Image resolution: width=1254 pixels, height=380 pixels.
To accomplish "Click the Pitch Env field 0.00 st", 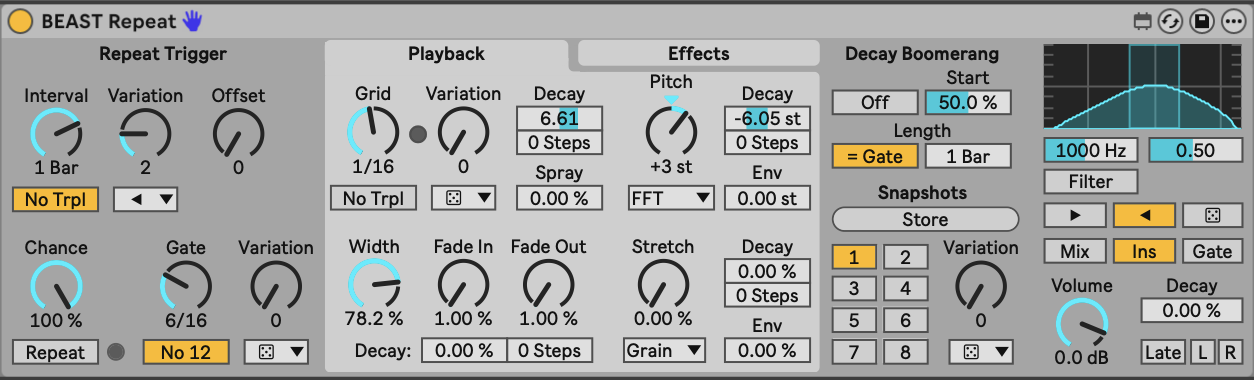I will 767,198.
